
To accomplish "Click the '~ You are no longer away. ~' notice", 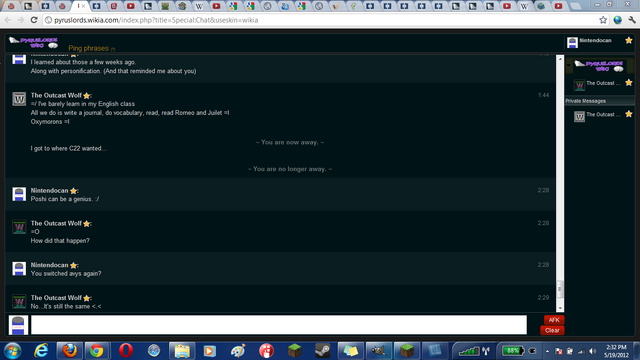I will [x=290, y=169].
